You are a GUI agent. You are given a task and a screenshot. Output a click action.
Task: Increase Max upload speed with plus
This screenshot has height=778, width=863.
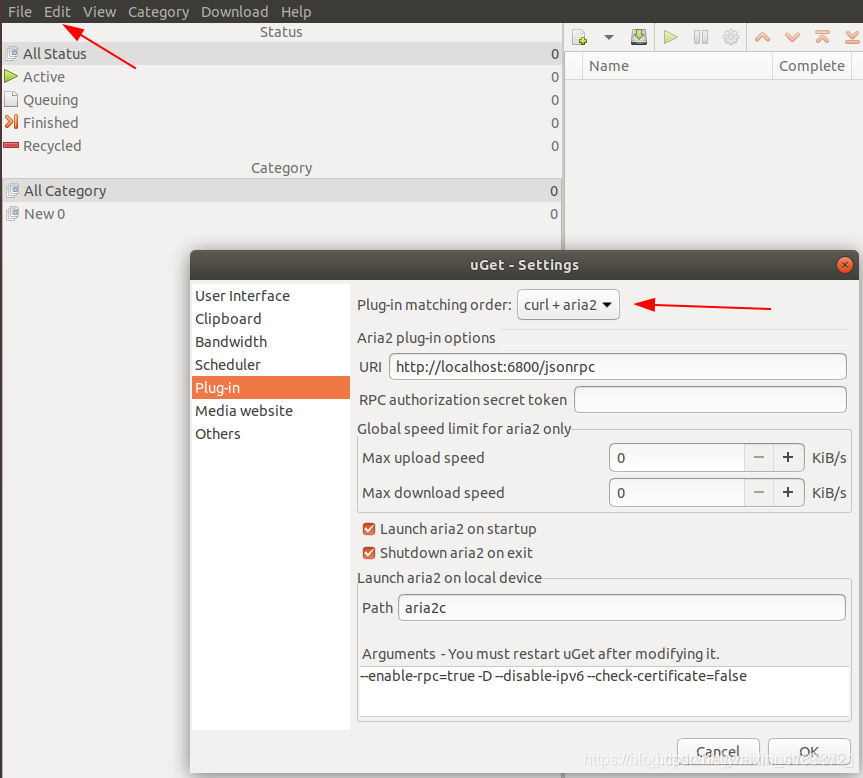[788, 458]
